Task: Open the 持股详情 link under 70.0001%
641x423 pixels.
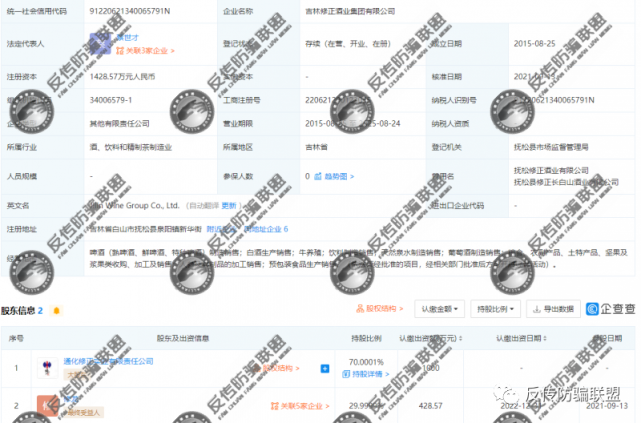Action: (366, 374)
